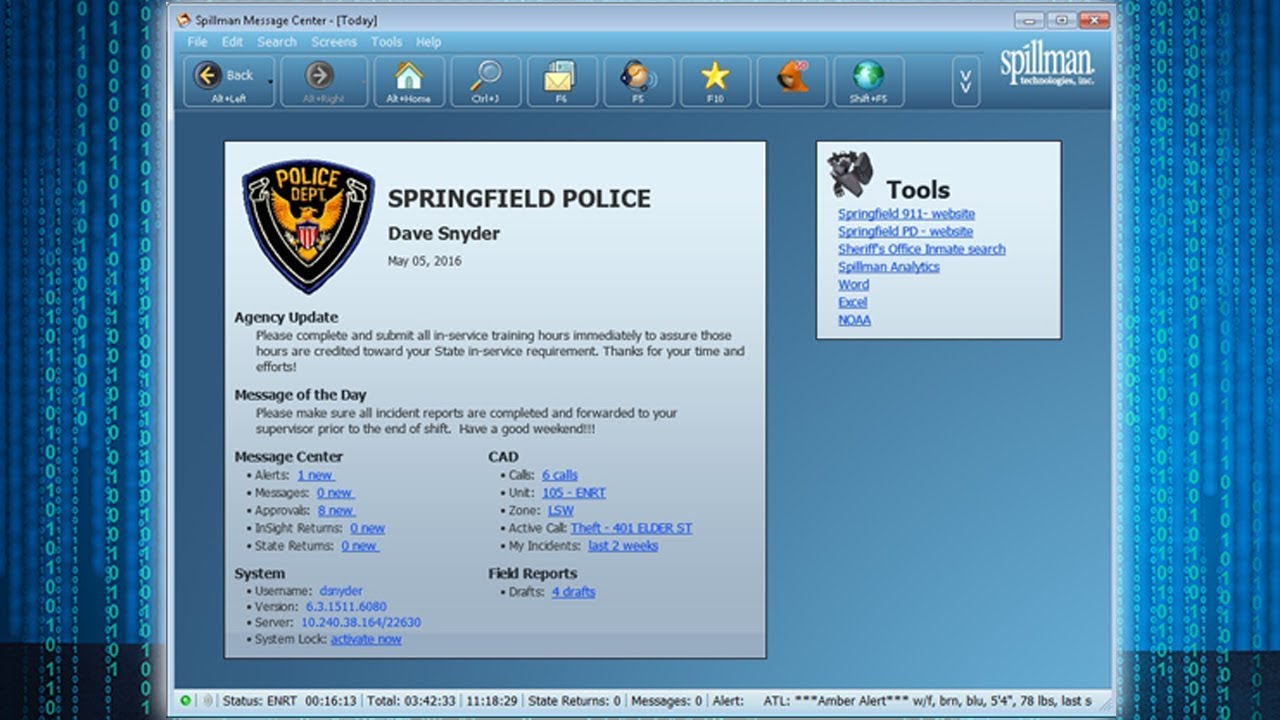Viewport: 1280px width, 720px height.
Task: View the 1 new Alerts link
Action: click(316, 475)
